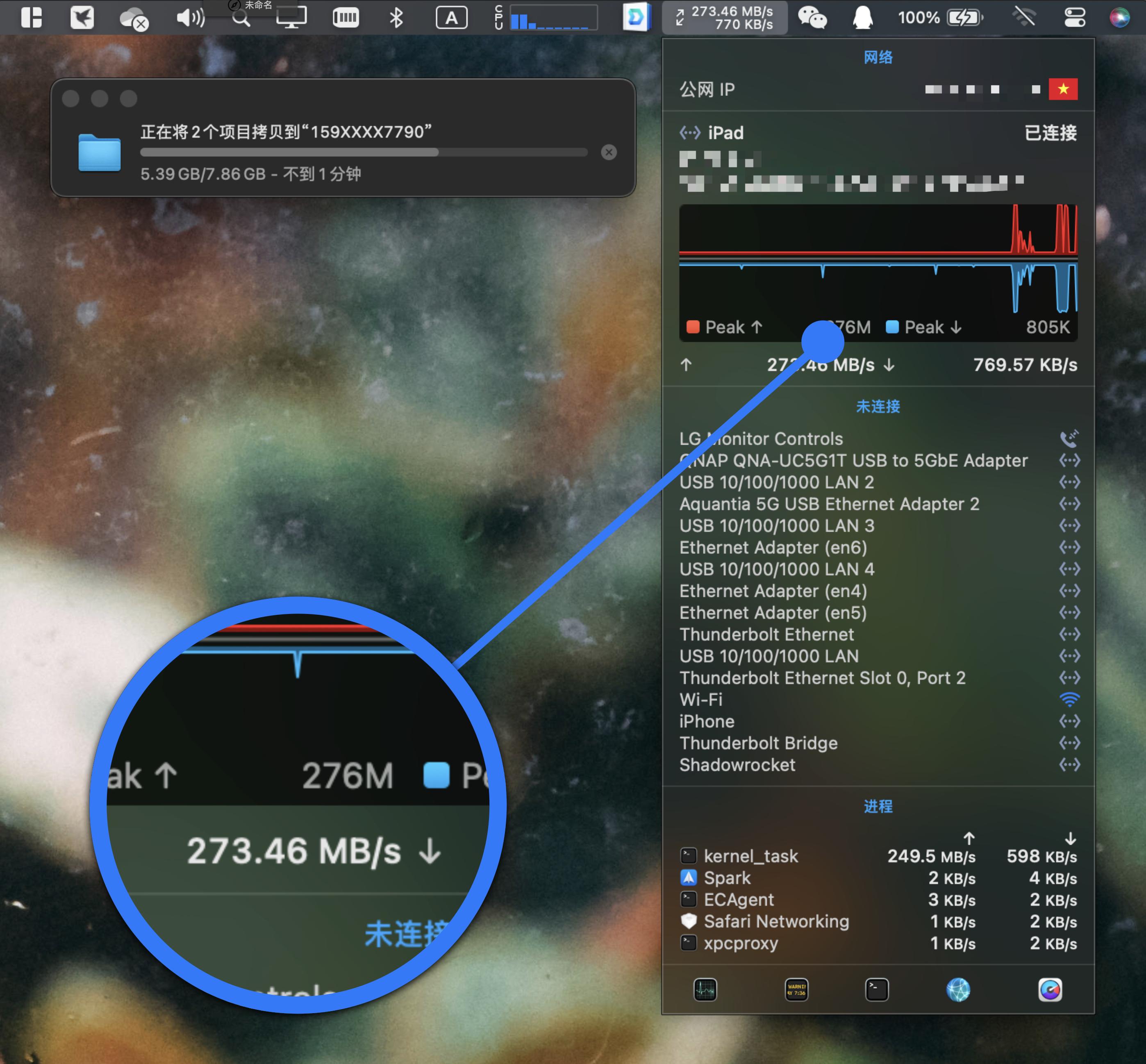Open Activity Monitor from bottom shortcut row

point(705,990)
